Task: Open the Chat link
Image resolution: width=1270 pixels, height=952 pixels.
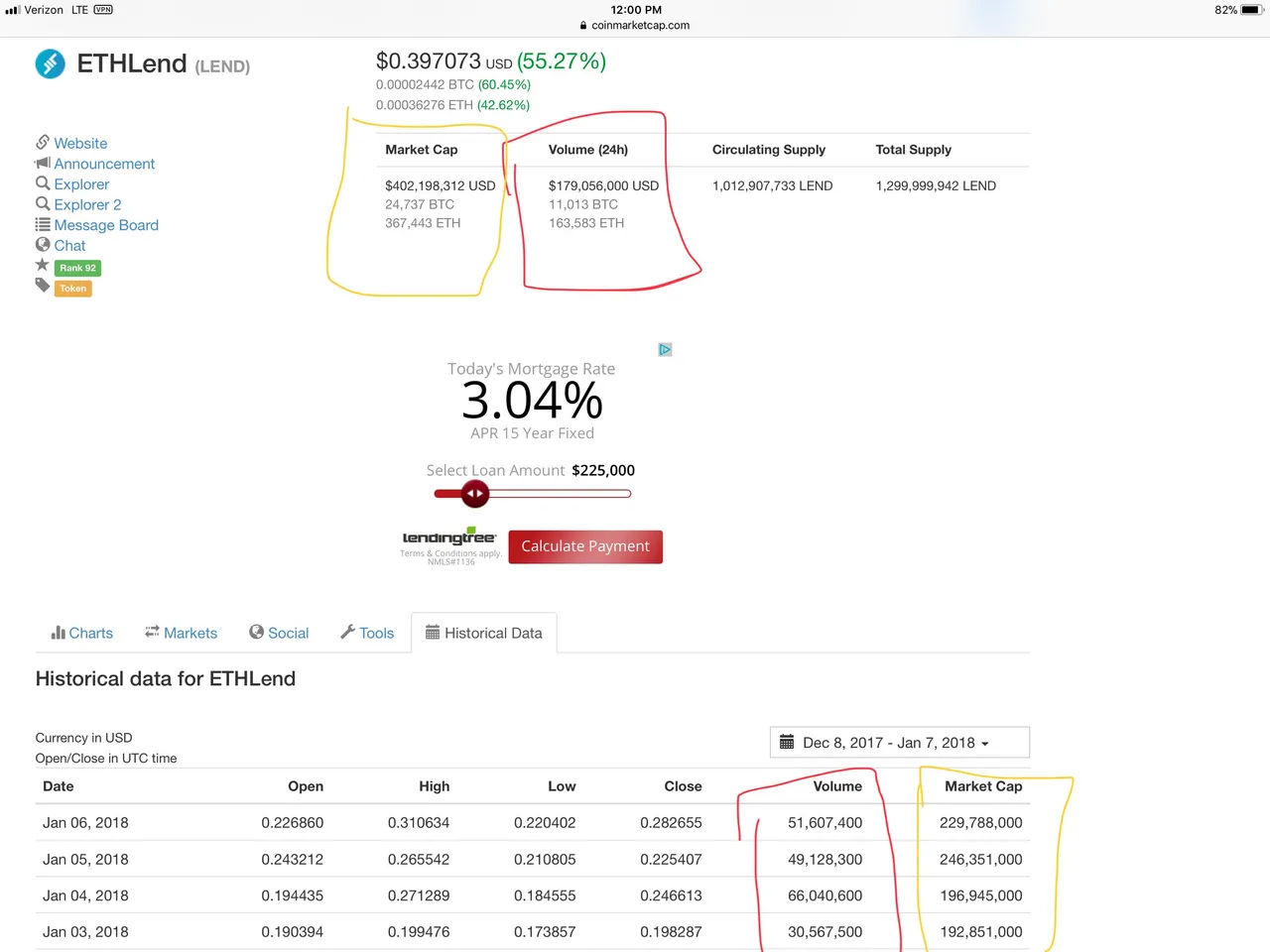Action: (x=69, y=245)
